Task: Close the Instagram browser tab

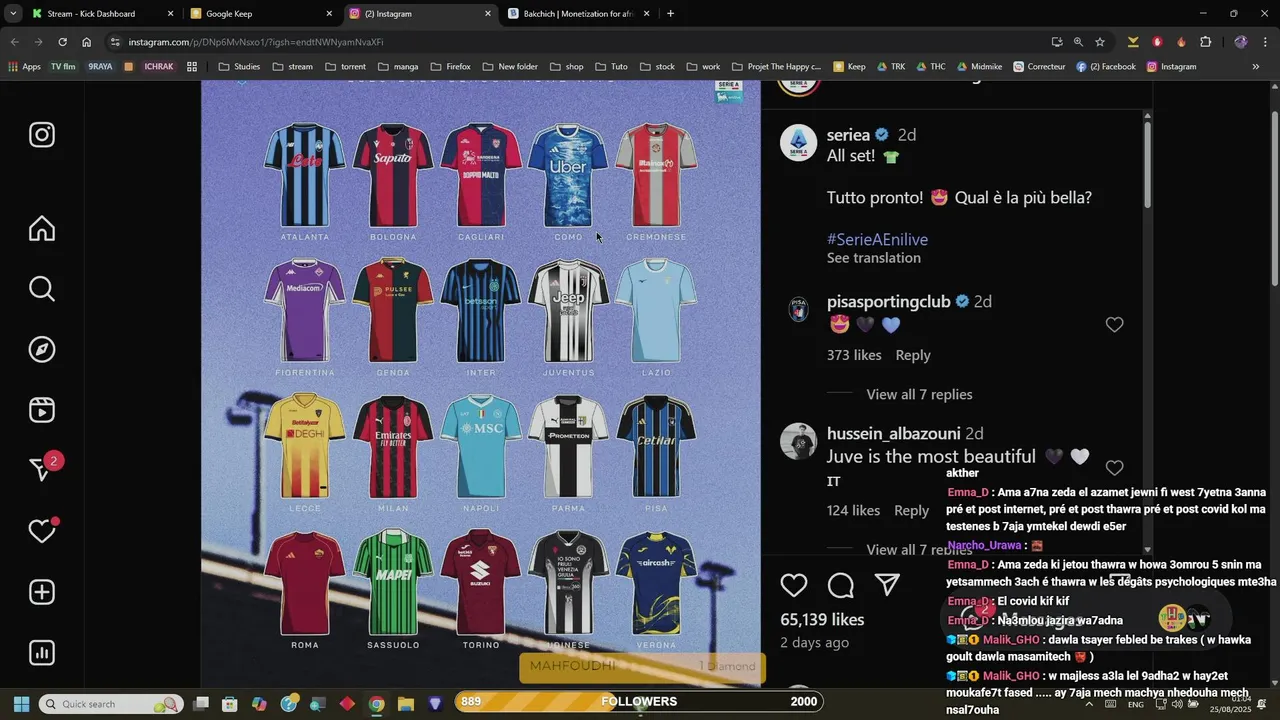Action: pos(487,14)
